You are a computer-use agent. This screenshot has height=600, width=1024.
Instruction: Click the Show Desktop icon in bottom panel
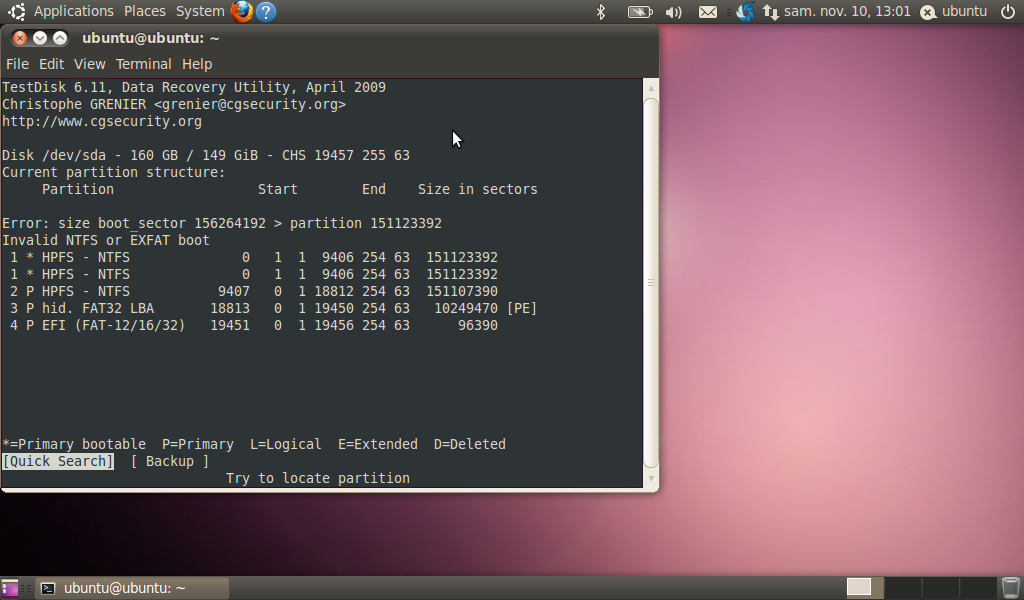click(10, 588)
